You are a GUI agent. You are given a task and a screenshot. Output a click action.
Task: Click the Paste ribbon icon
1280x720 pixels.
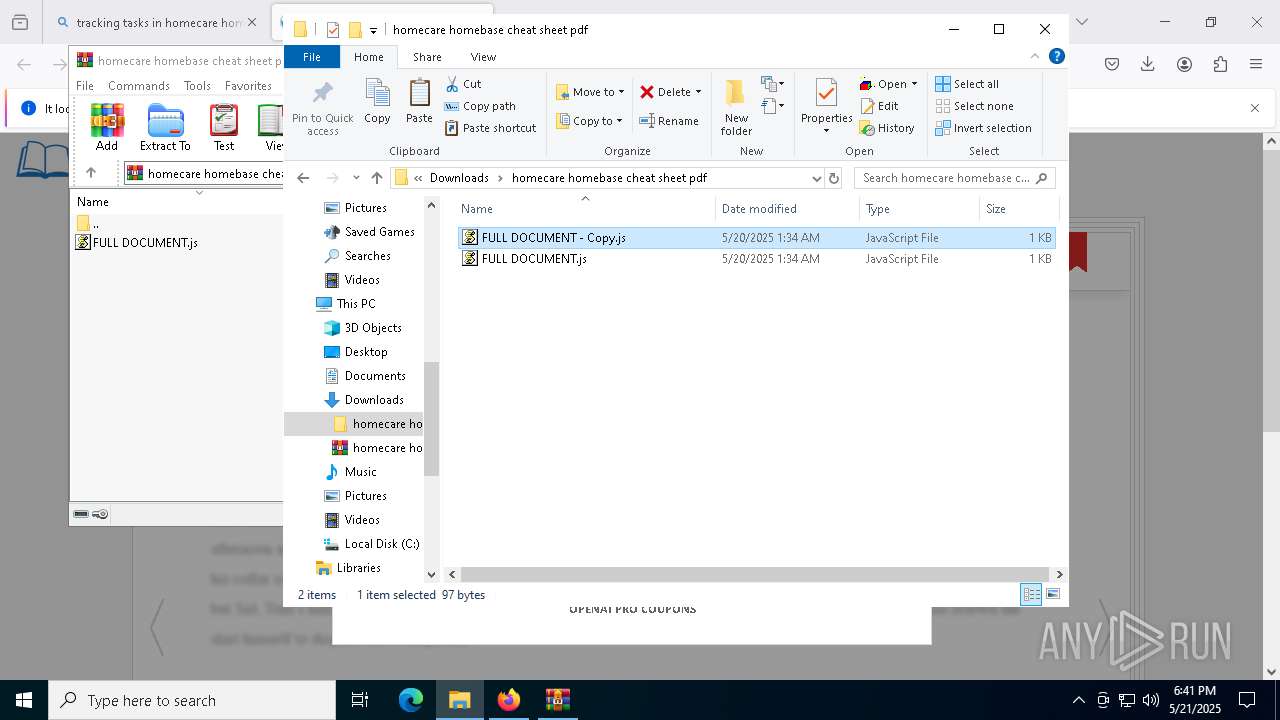pyautogui.click(x=419, y=101)
